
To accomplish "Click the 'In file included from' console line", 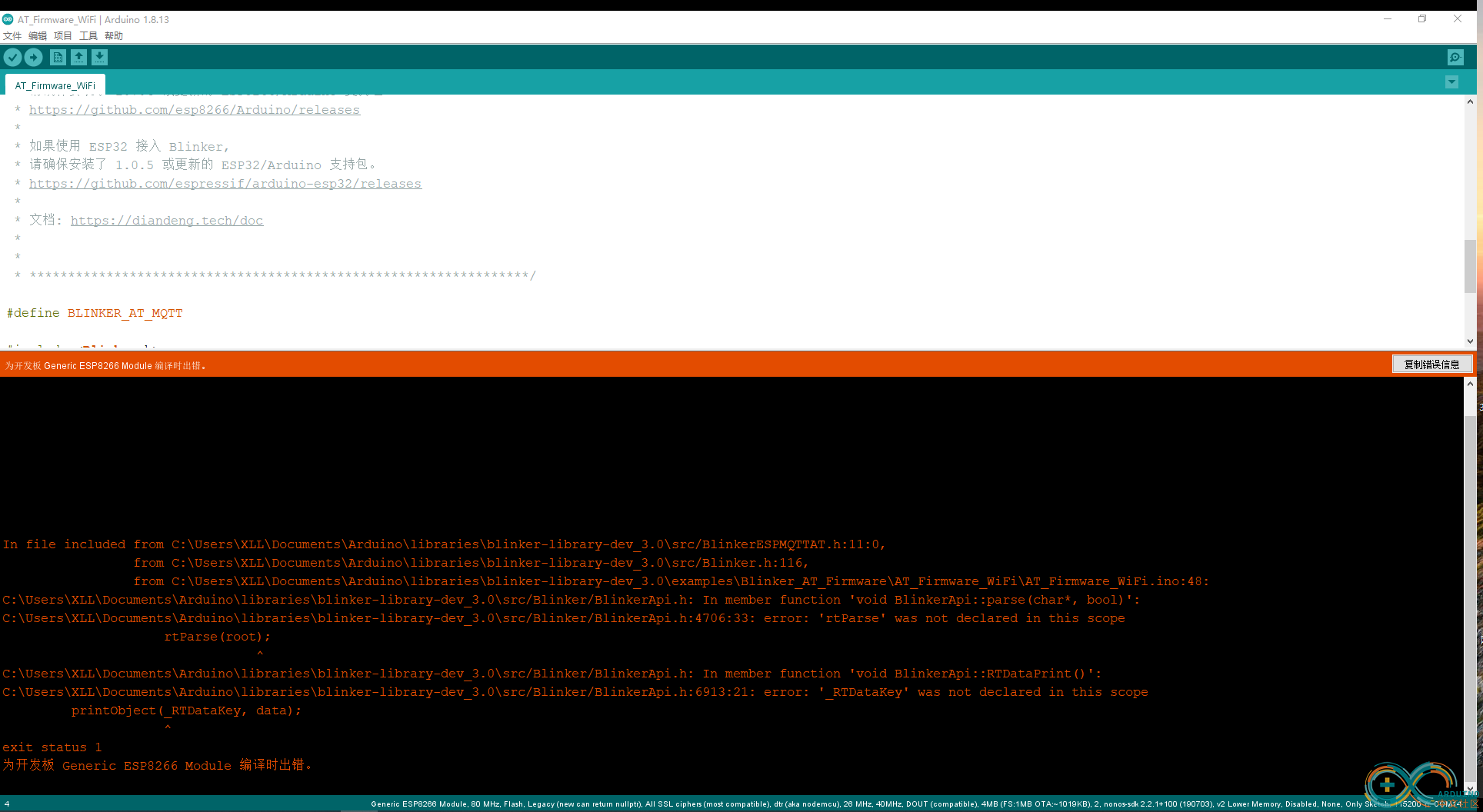I will pyautogui.click(x=444, y=544).
